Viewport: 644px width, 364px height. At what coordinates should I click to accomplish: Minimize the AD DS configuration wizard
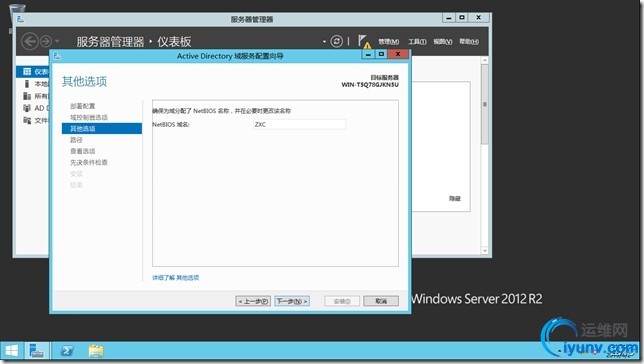click(x=368, y=54)
